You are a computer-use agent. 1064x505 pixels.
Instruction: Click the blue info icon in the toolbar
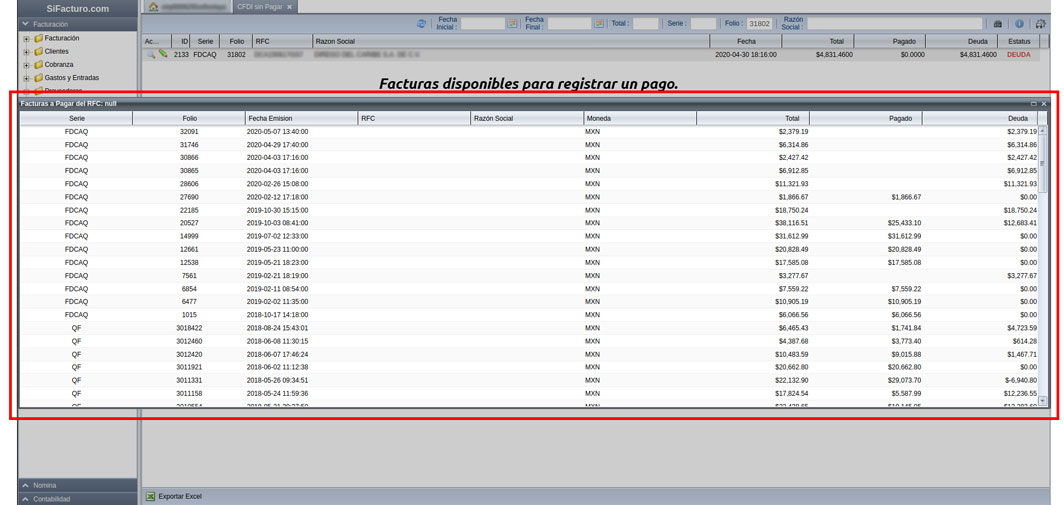pos(1019,24)
